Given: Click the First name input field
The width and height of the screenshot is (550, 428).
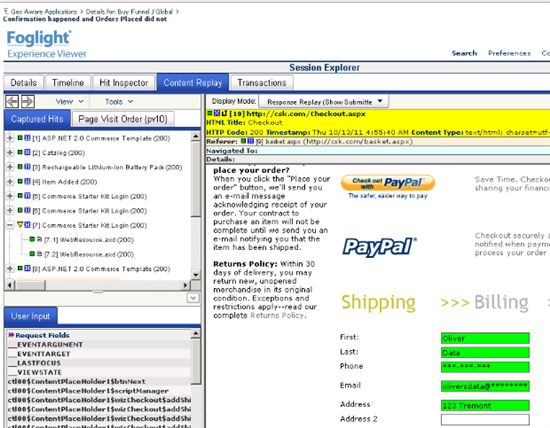Looking at the screenshot, I should (x=485, y=338).
